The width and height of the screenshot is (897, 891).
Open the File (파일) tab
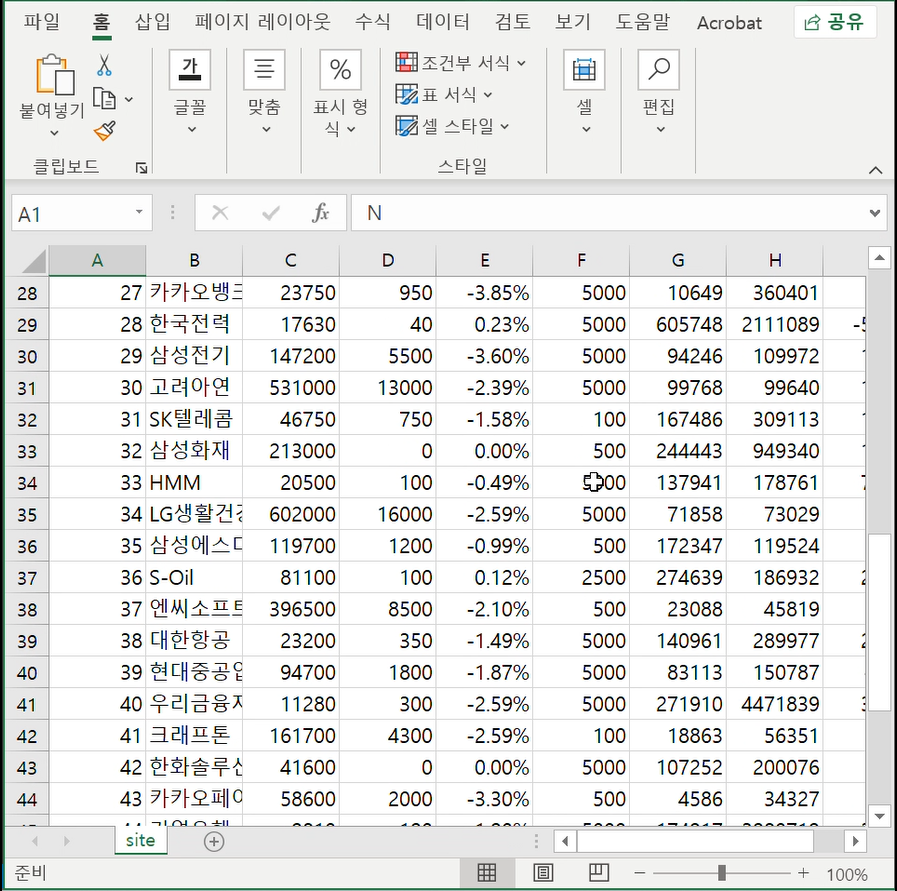coord(41,22)
